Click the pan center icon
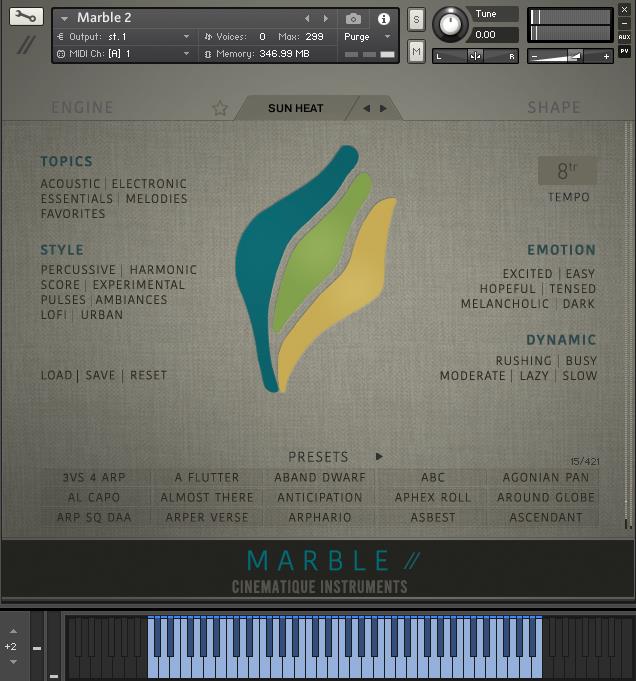 475,56
